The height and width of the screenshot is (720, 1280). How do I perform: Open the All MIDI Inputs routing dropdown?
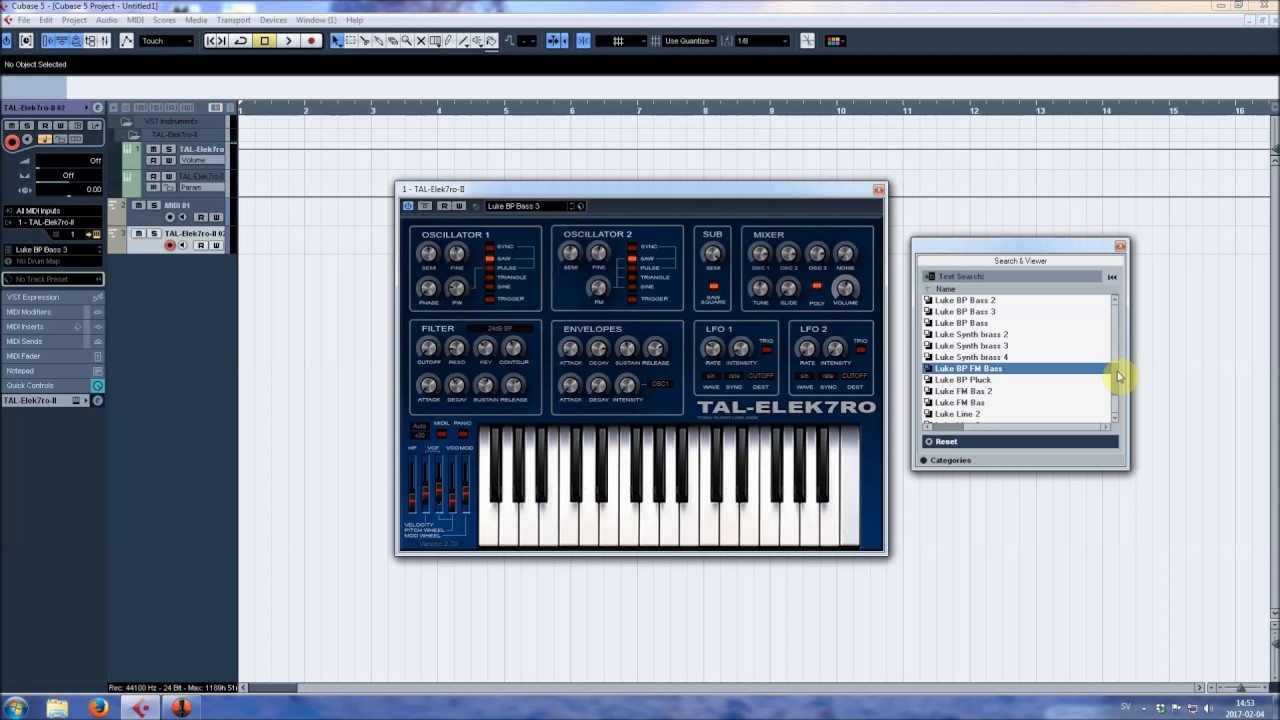tap(53, 211)
